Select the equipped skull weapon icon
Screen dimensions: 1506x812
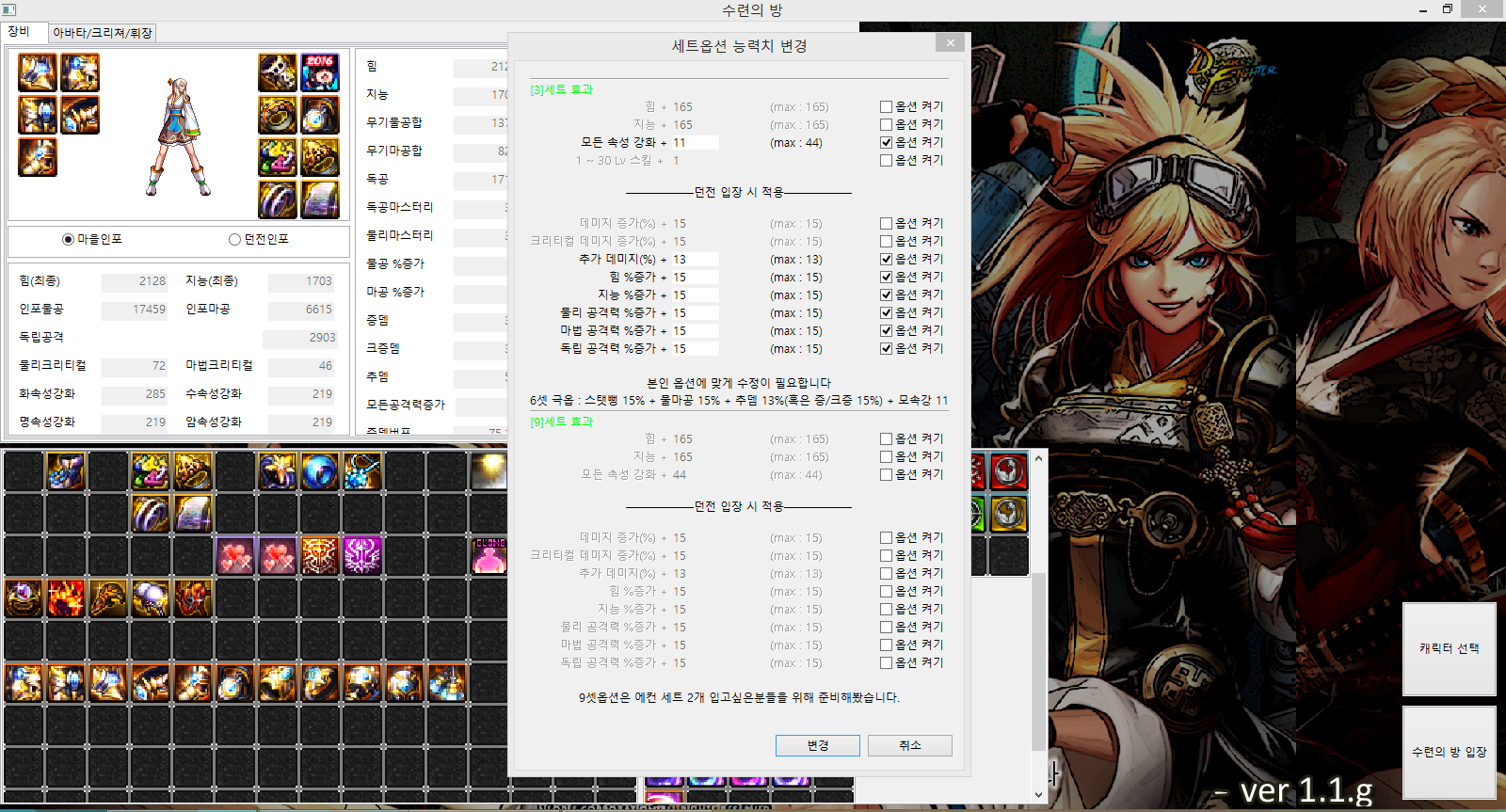pyautogui.click(x=278, y=72)
